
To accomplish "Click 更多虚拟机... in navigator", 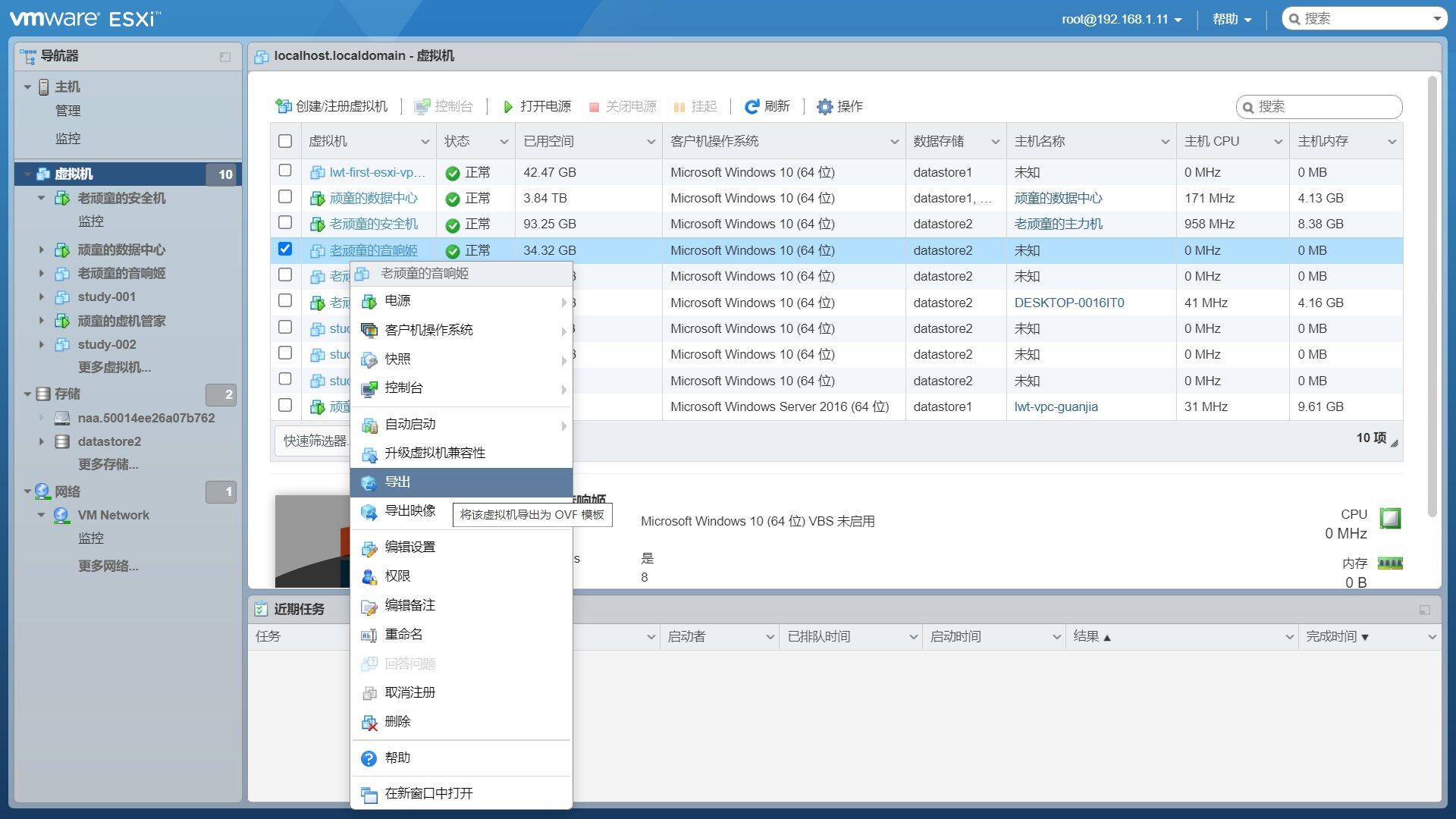I will pos(115,367).
